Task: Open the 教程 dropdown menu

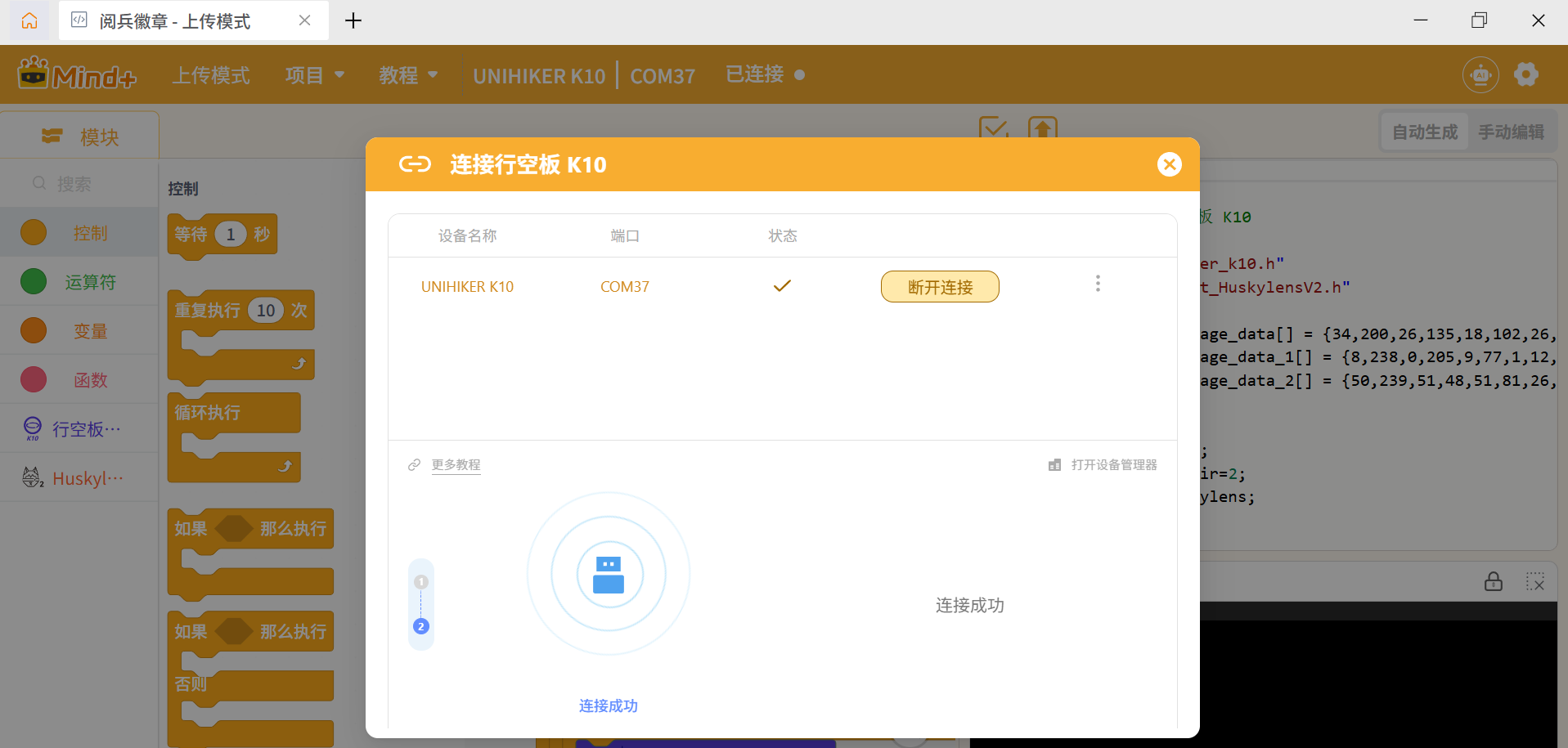Action: point(408,75)
